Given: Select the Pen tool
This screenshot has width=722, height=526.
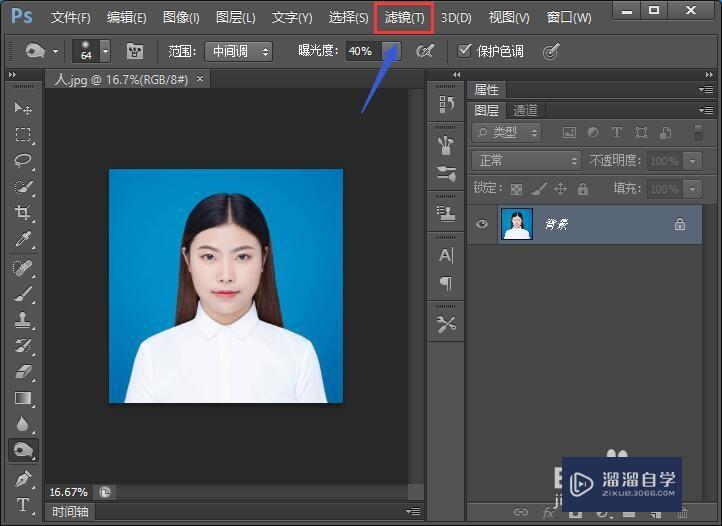Looking at the screenshot, I should coord(23,479).
